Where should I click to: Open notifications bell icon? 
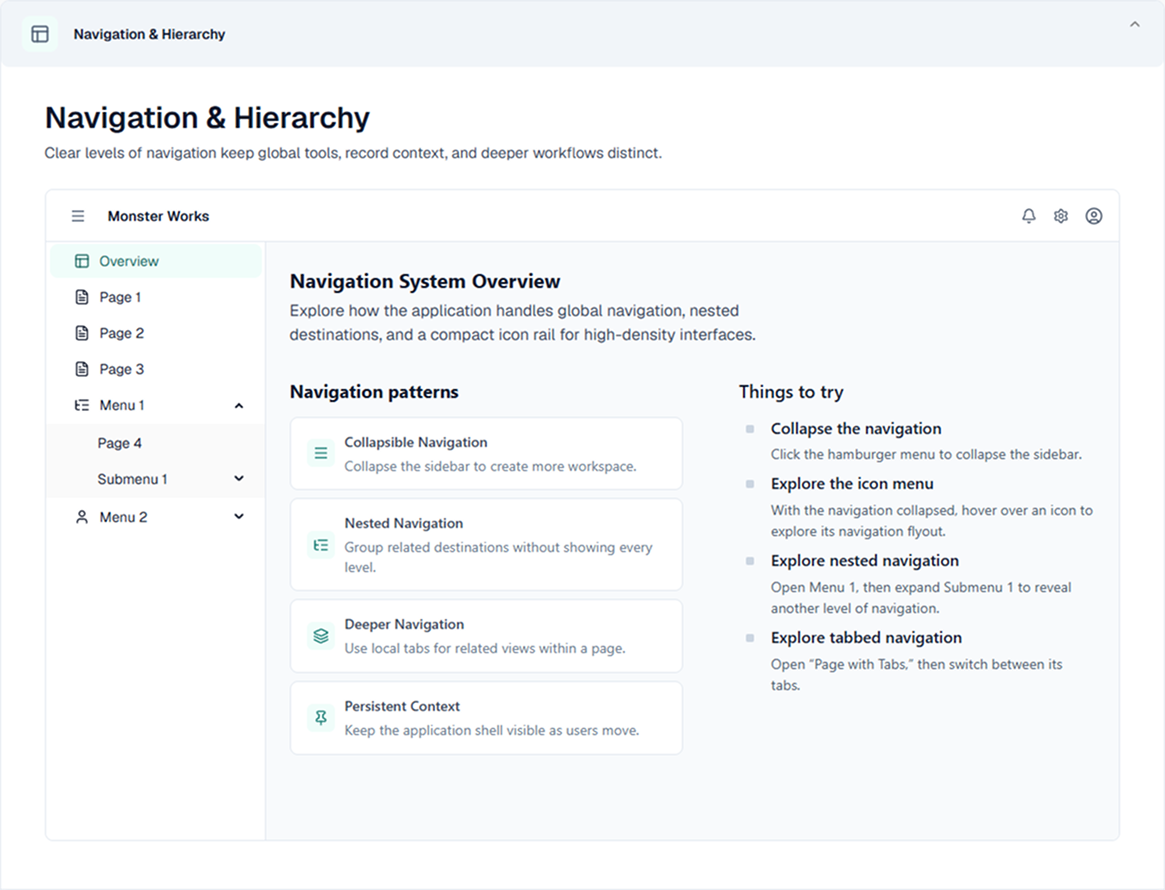pos(1028,216)
